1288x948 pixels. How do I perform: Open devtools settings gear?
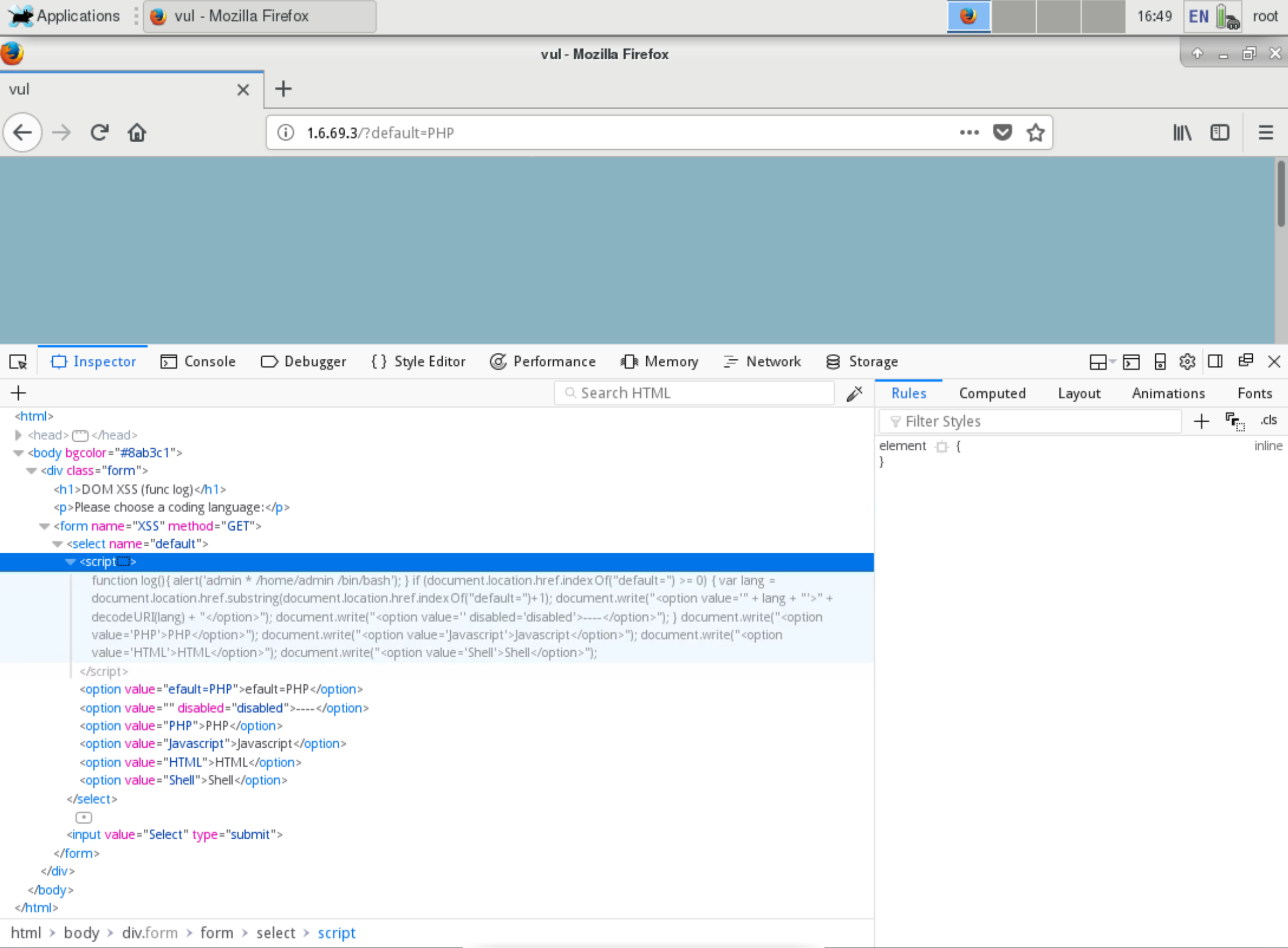point(1187,362)
